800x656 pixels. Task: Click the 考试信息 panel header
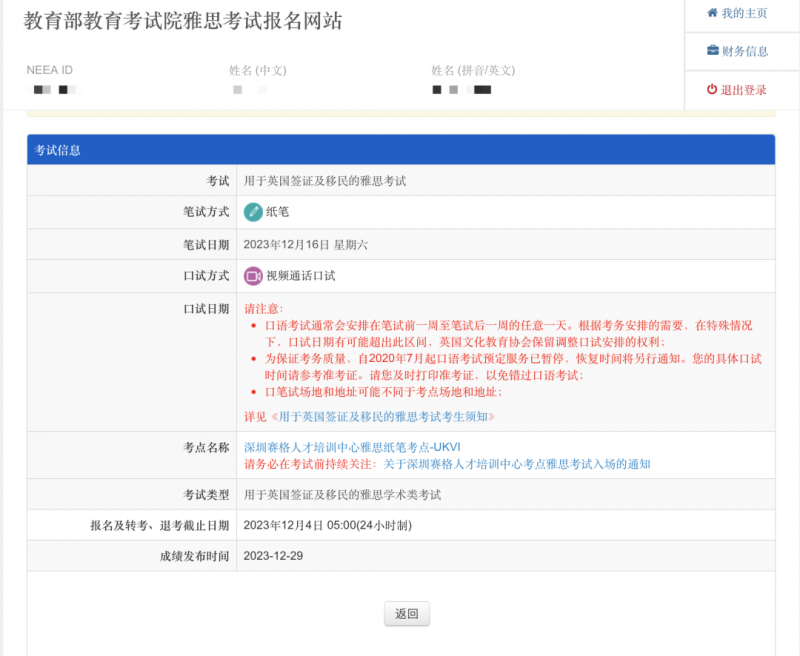pos(401,150)
